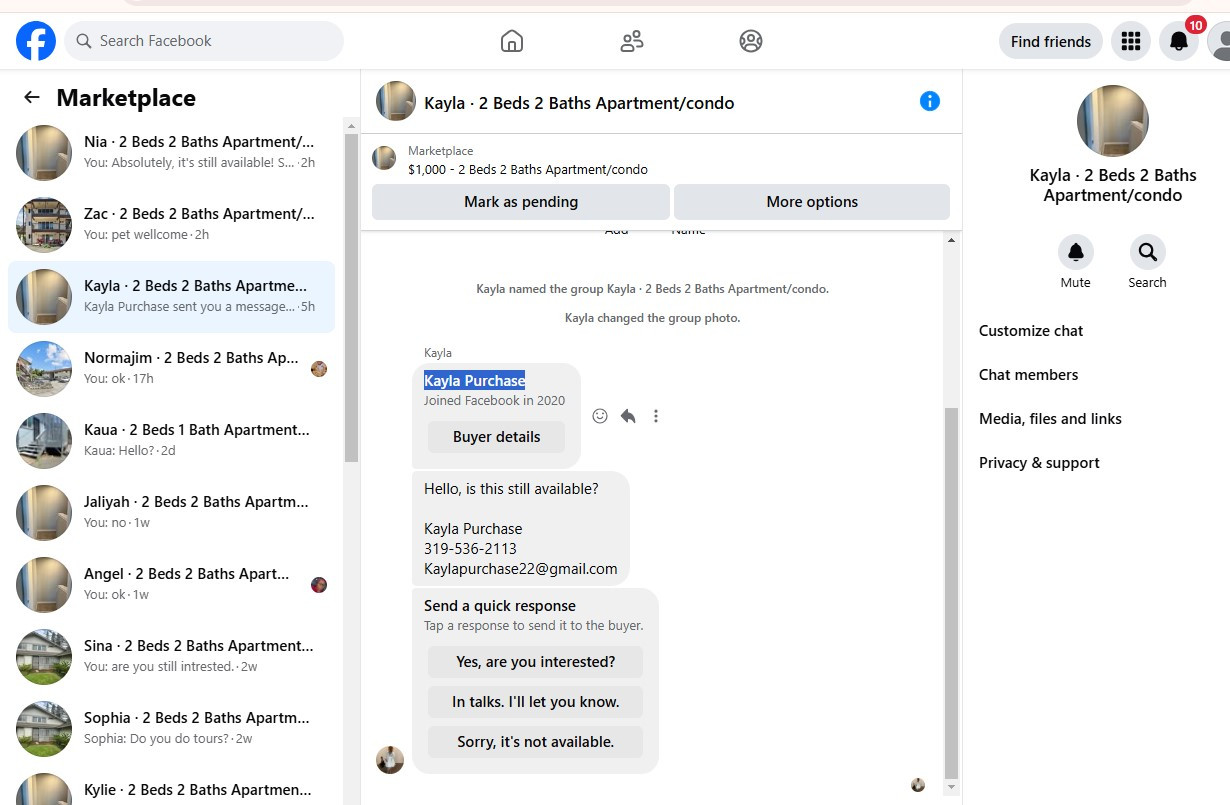Mute this conversation using the bell

click(x=1076, y=252)
